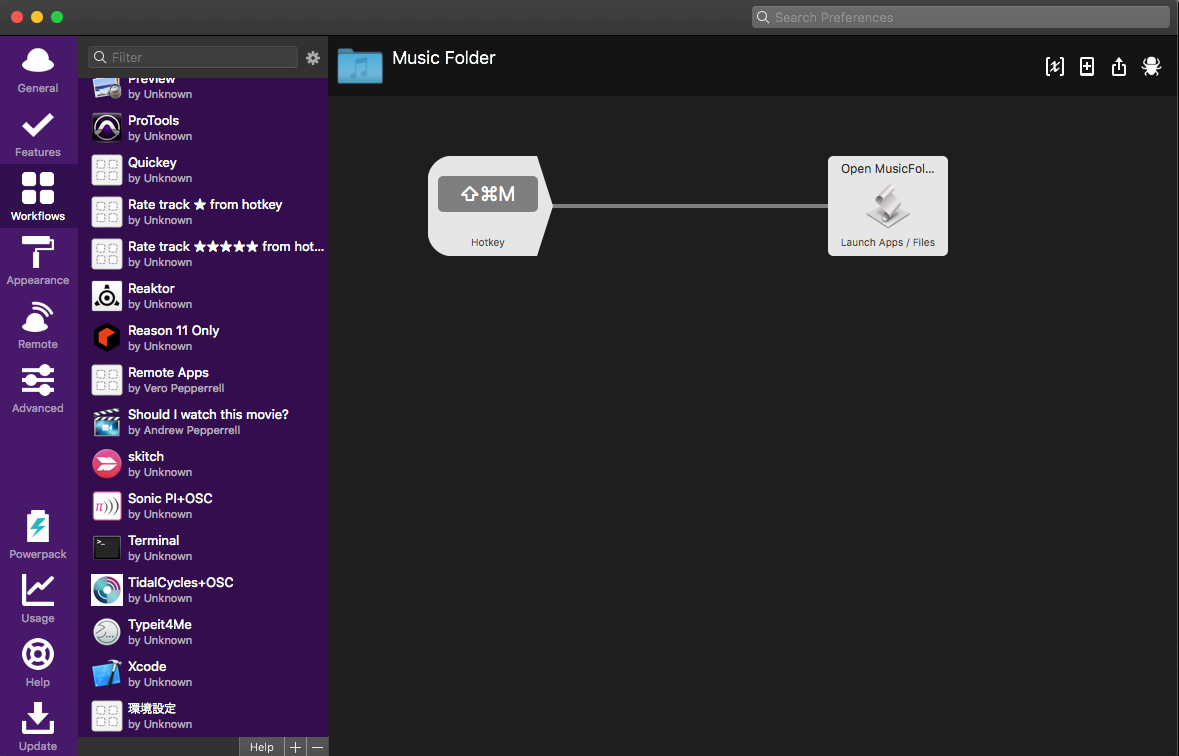Open the Usage statistics section

pos(38,598)
